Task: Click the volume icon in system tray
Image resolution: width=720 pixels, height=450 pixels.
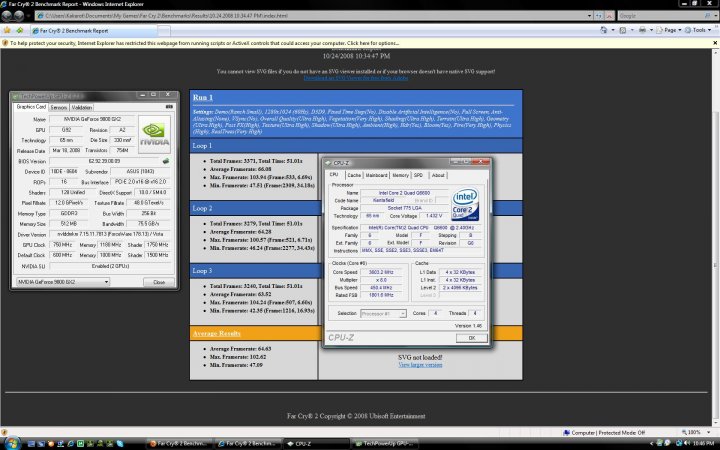Action: tap(687, 443)
